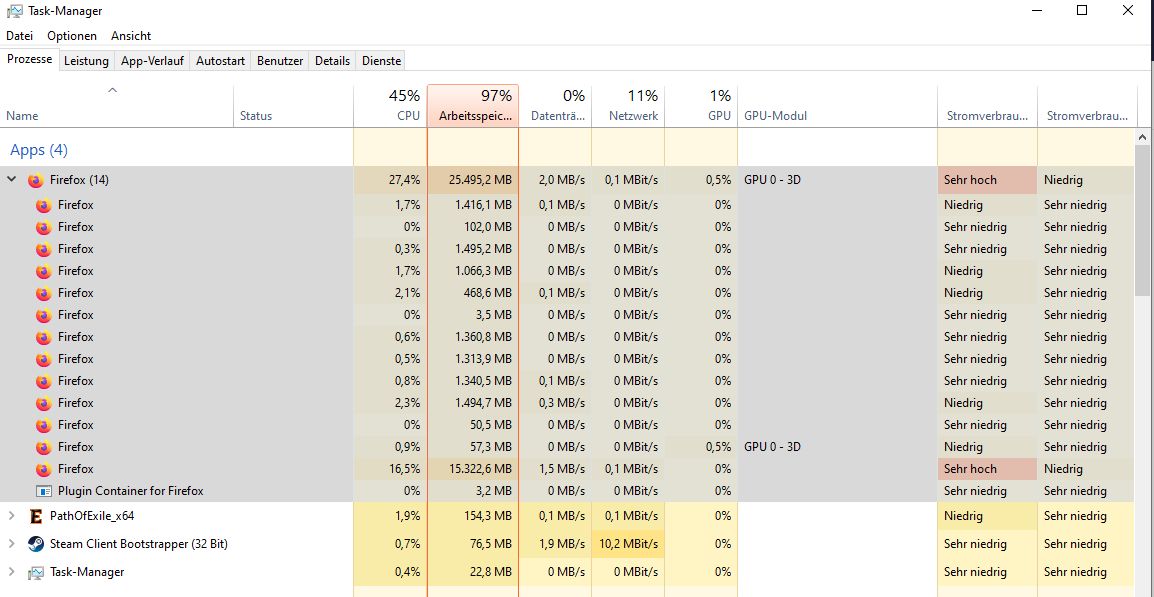Click the Firefox icon using 15.322,6 MB
This screenshot has width=1154, height=597.
43,469
